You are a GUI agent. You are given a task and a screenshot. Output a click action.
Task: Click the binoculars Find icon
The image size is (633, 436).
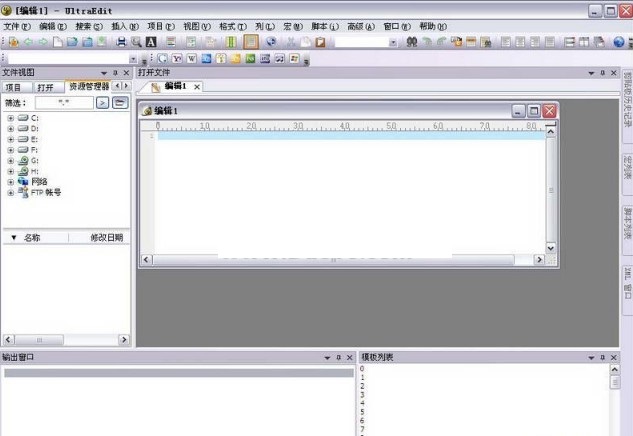411,42
